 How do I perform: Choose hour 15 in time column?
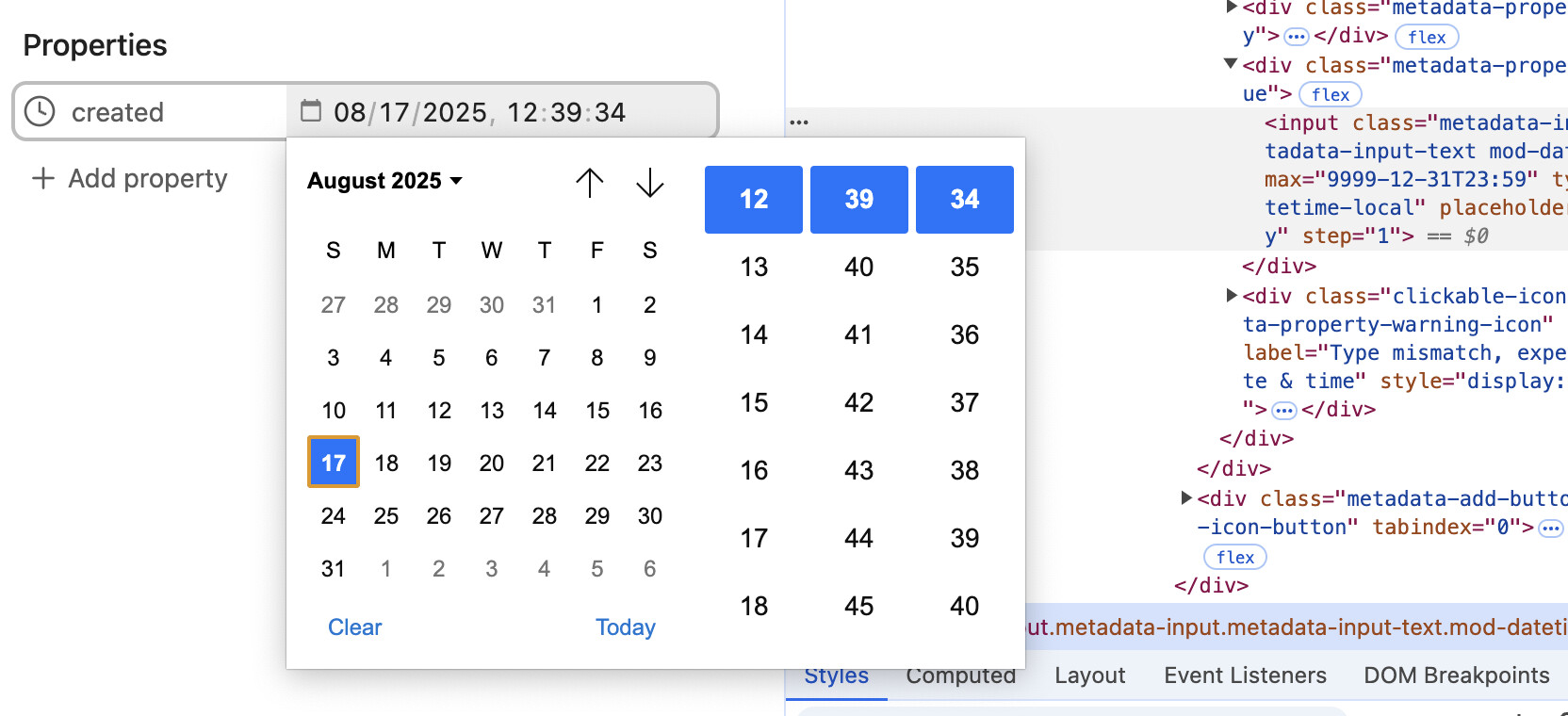(754, 402)
